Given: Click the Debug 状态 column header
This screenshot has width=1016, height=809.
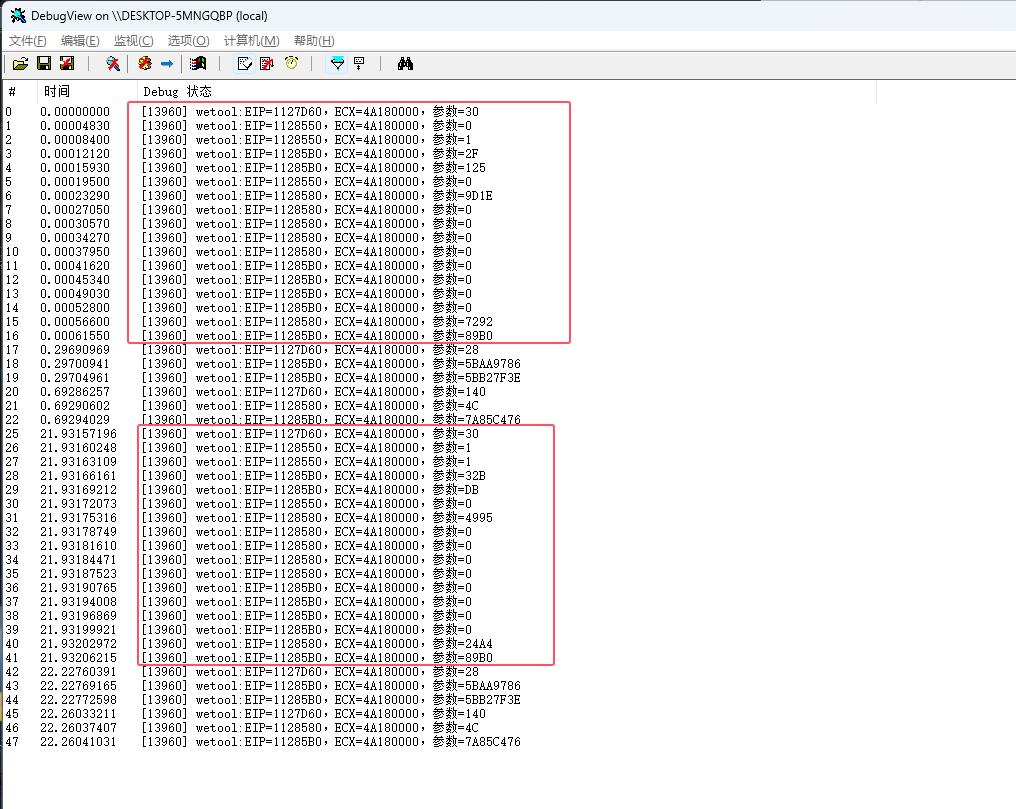Looking at the screenshot, I should pyautogui.click(x=507, y=91).
